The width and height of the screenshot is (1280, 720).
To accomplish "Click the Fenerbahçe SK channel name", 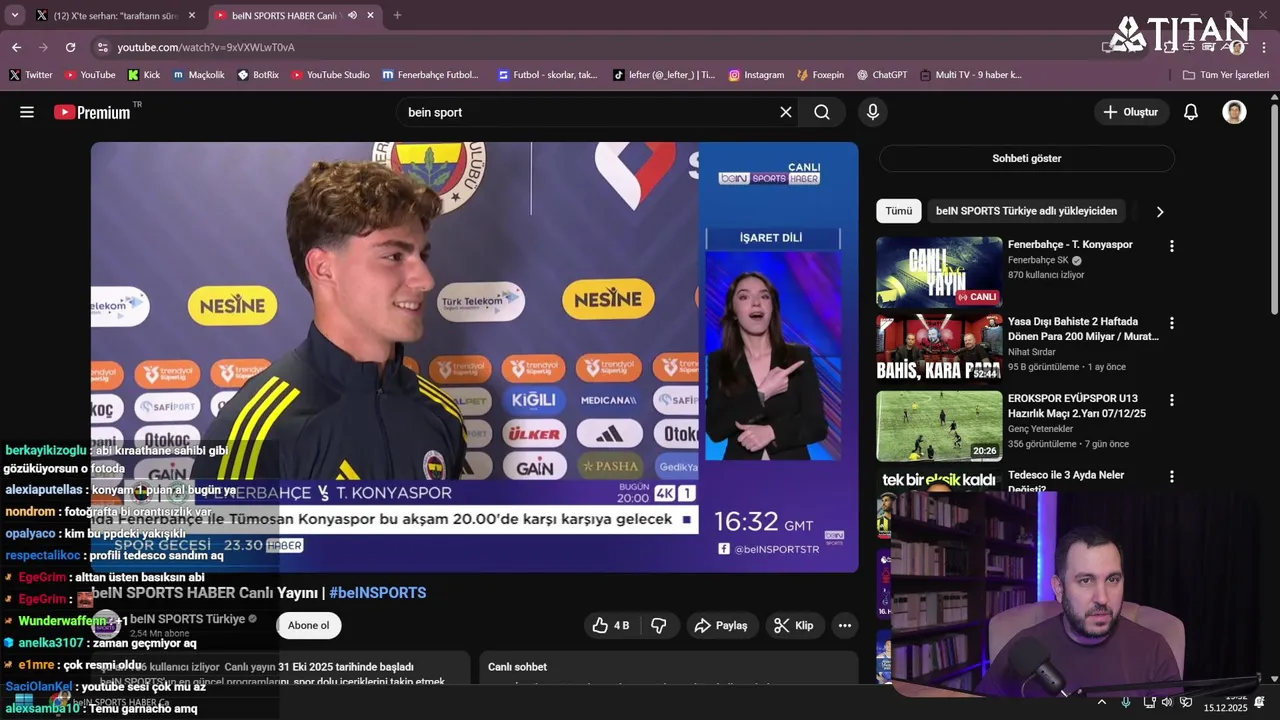I will [x=1038, y=260].
